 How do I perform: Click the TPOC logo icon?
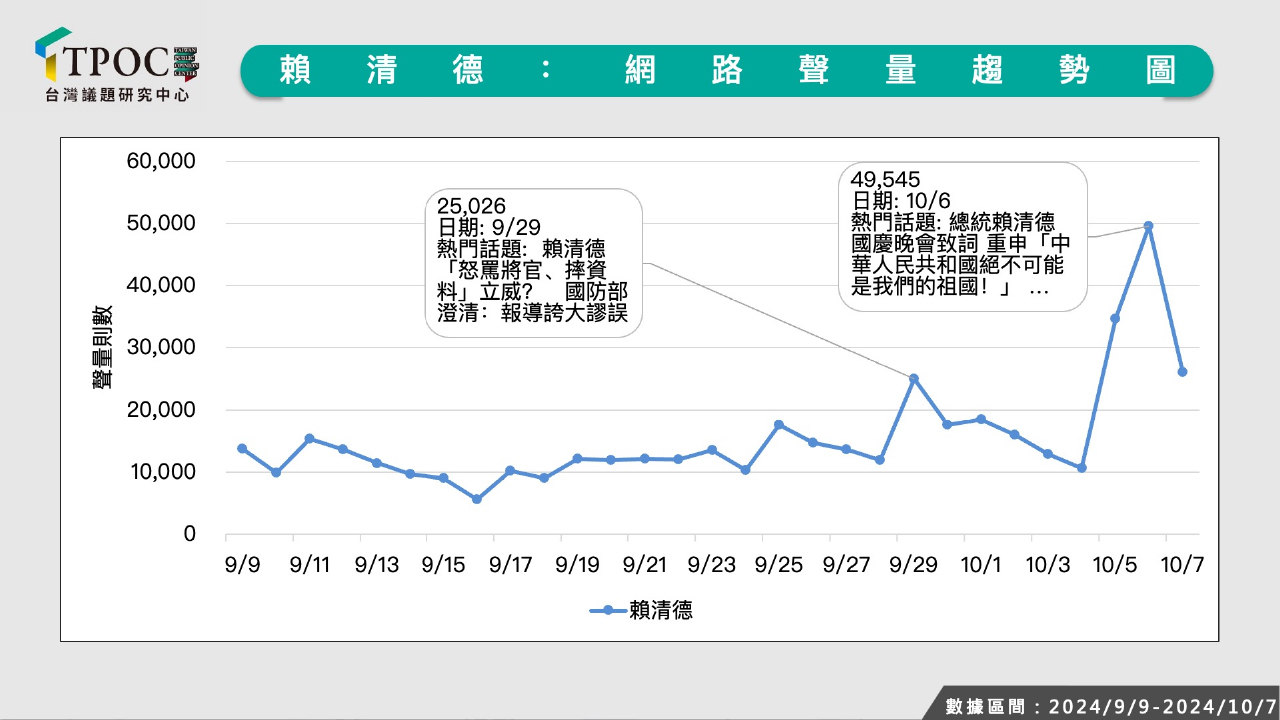coord(52,55)
